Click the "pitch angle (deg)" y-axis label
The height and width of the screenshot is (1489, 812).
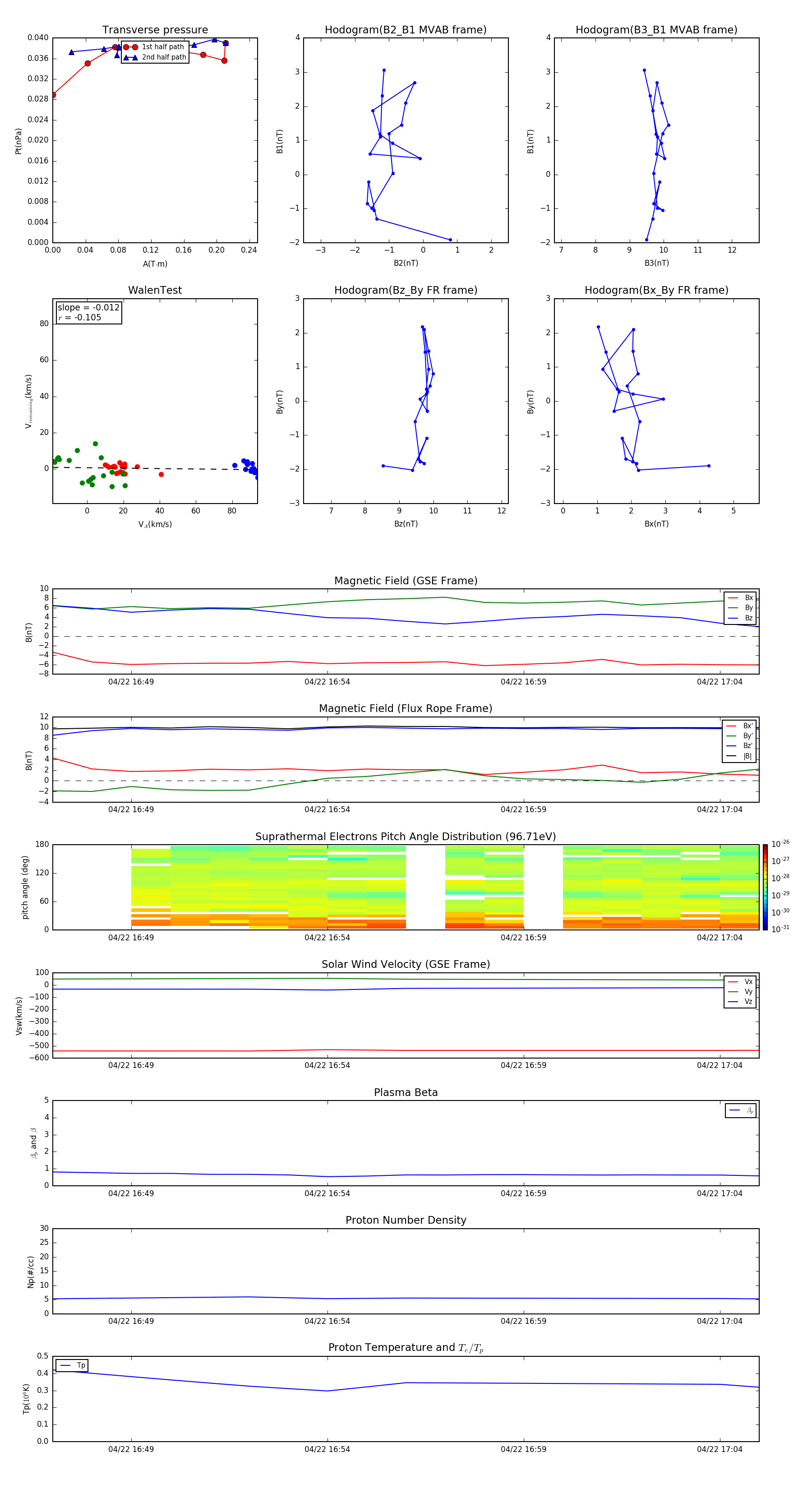[x=25, y=887]
